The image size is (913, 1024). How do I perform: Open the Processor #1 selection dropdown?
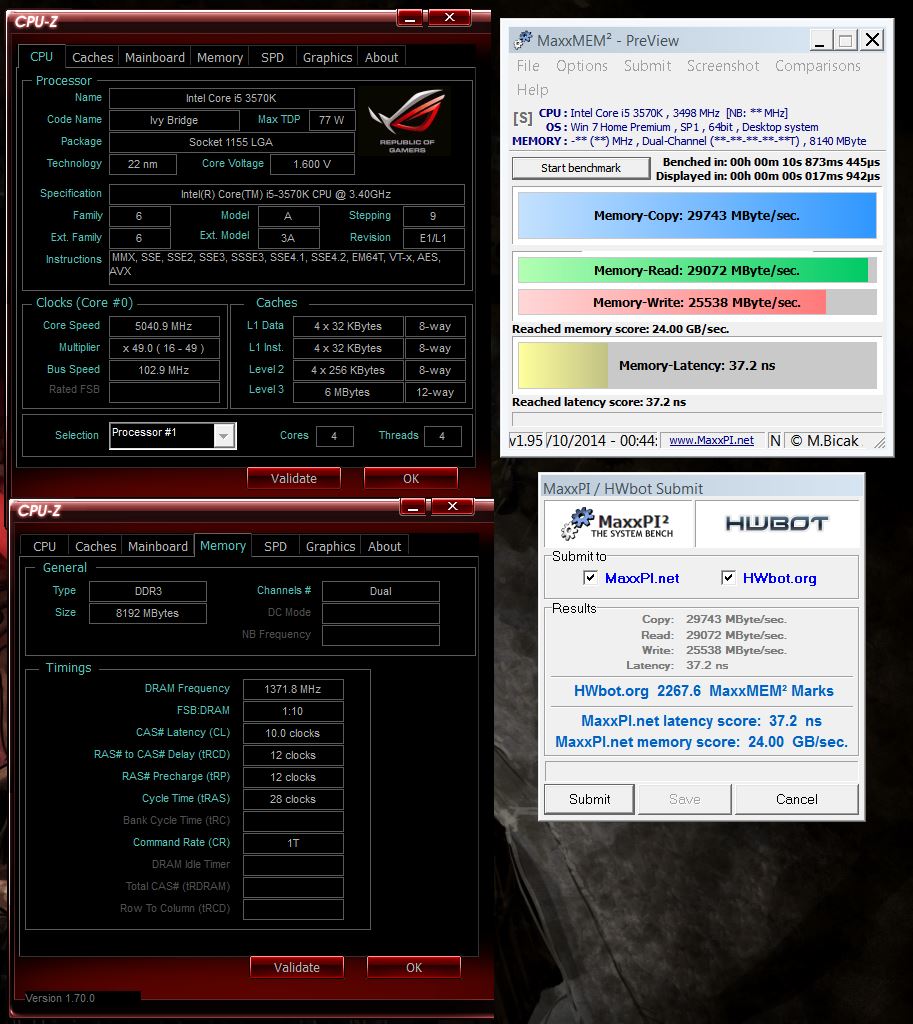224,436
